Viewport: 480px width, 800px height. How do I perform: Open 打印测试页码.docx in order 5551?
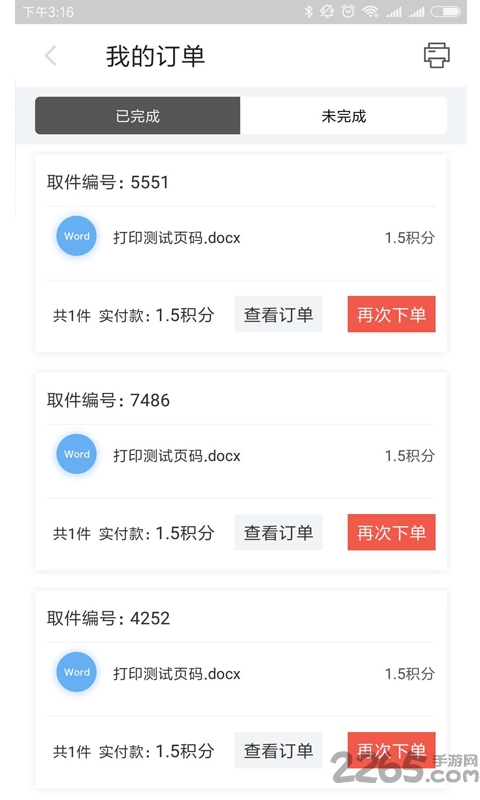tap(176, 238)
